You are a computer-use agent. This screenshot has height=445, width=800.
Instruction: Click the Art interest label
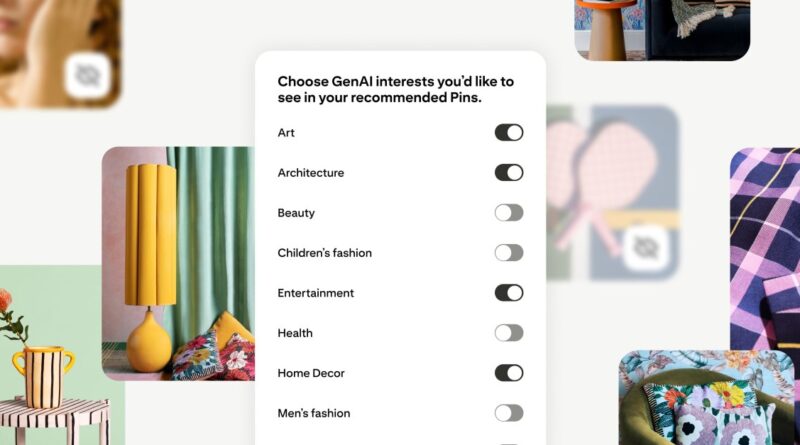point(286,133)
